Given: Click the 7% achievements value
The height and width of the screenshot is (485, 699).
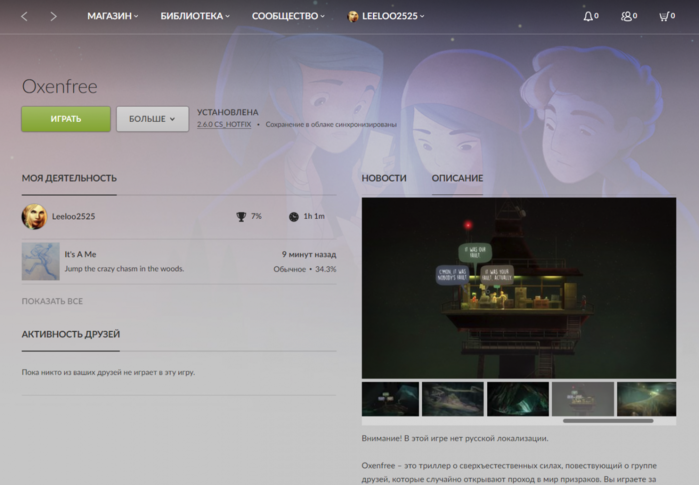Looking at the screenshot, I should pos(256,216).
